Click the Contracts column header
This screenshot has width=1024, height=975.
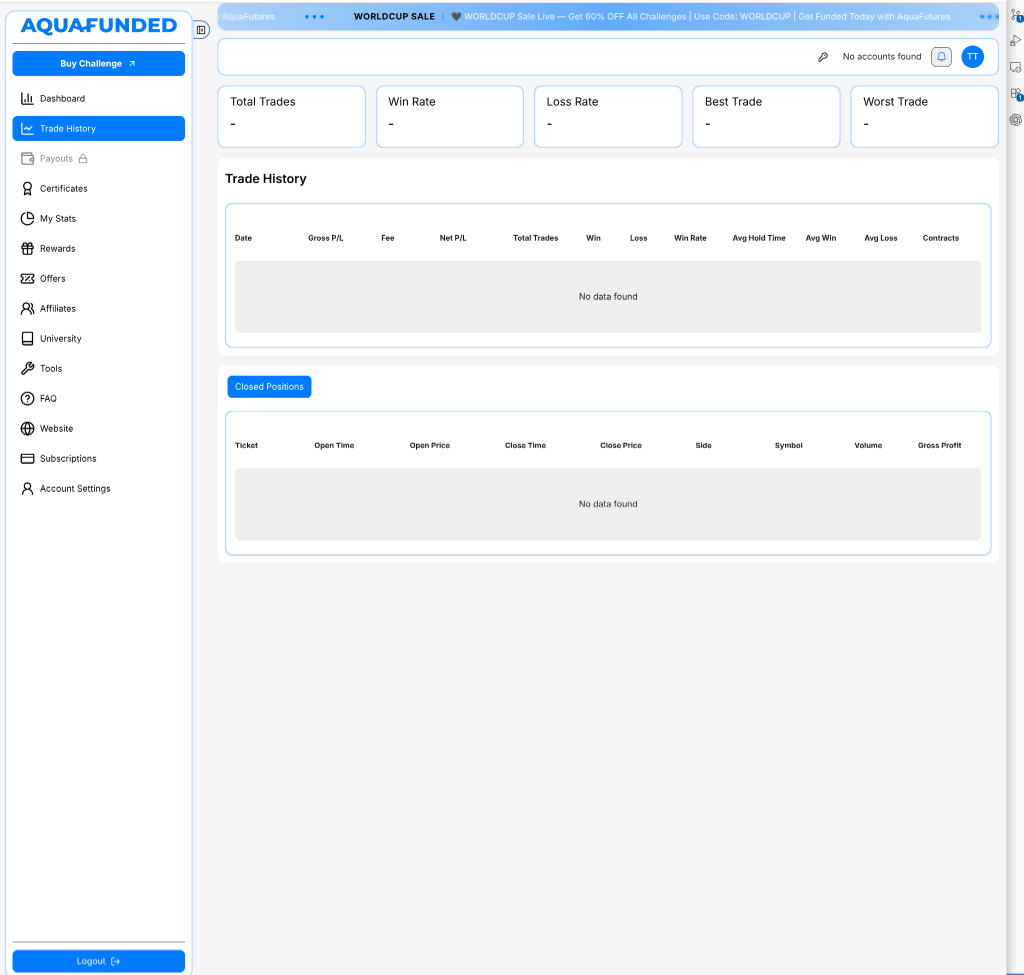[940, 238]
